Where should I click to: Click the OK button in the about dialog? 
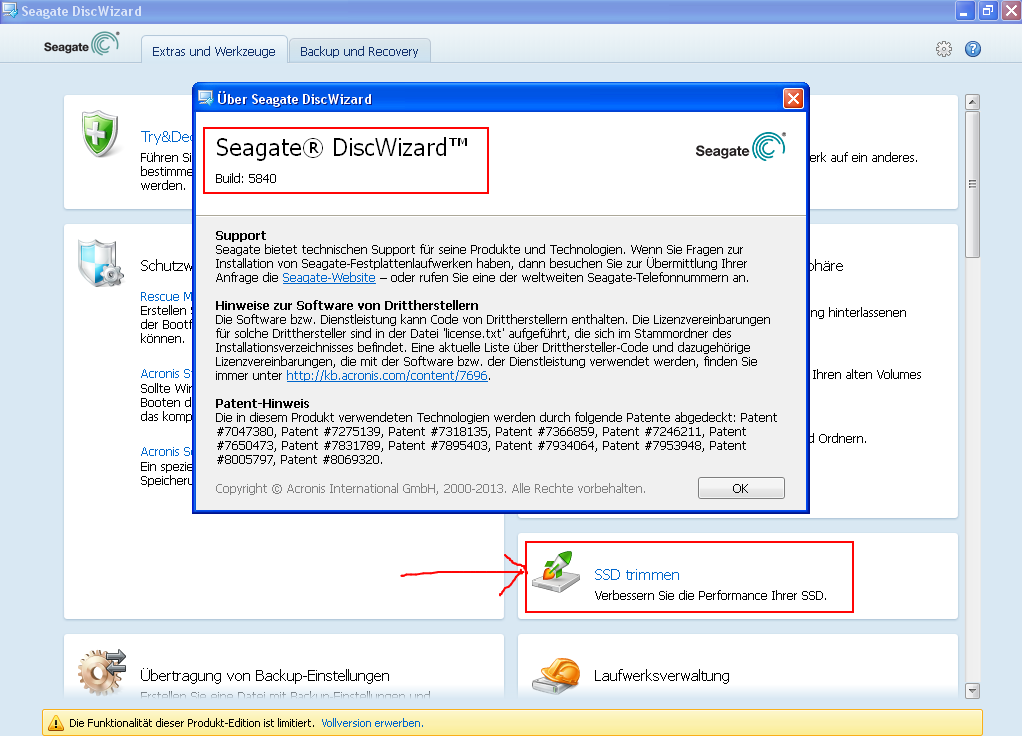[741, 488]
